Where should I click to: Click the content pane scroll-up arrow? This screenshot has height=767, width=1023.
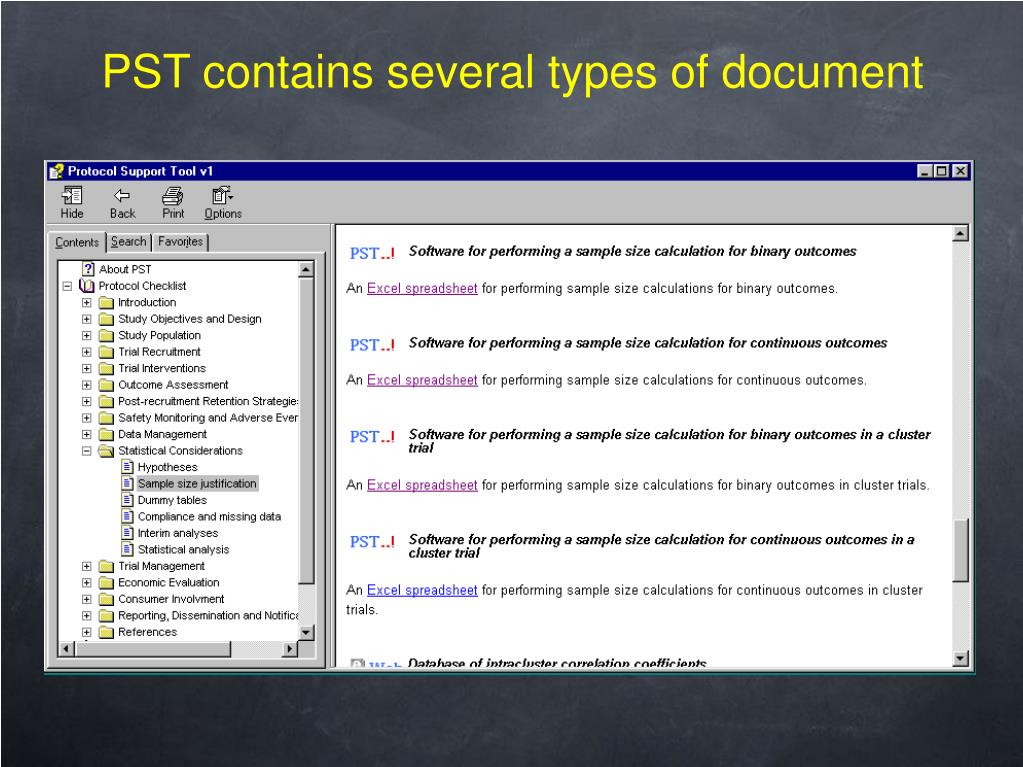[960, 233]
